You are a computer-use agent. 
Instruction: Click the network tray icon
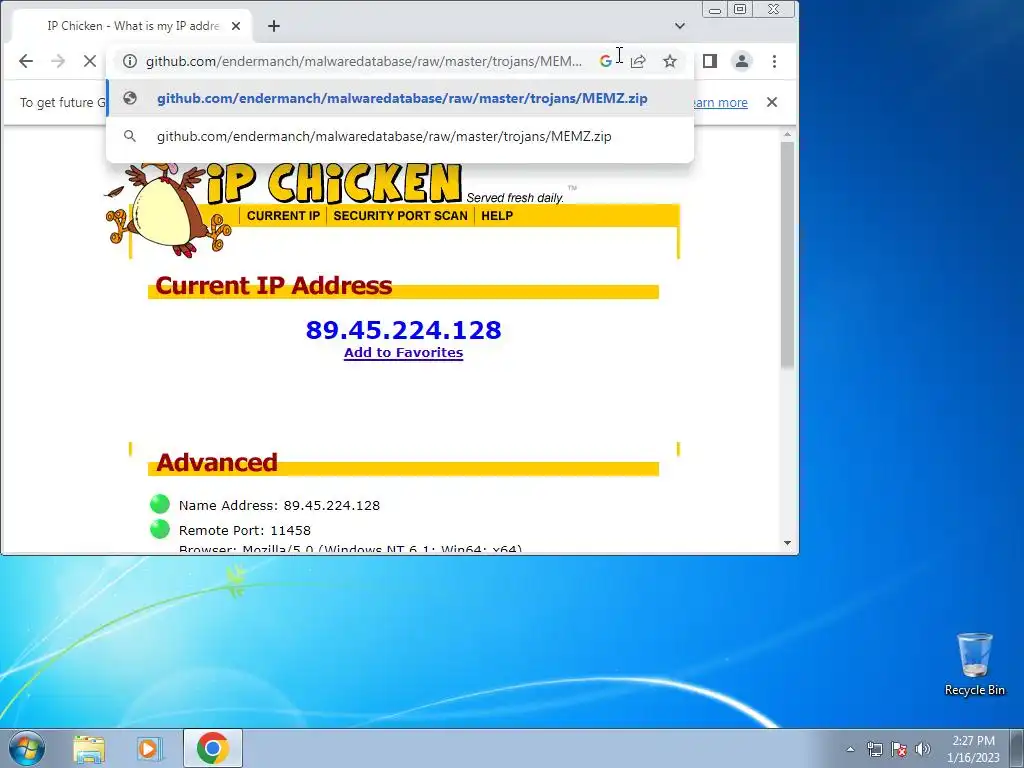[x=874, y=749]
